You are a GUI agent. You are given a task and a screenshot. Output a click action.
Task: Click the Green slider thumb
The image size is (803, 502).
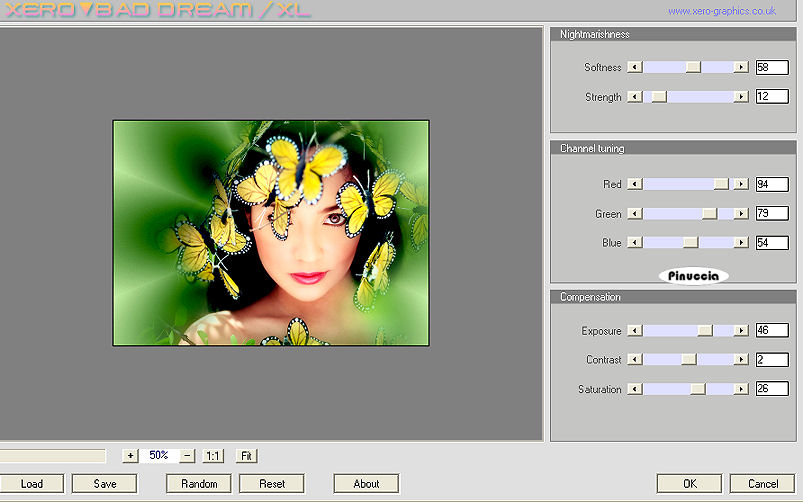pyautogui.click(x=709, y=214)
